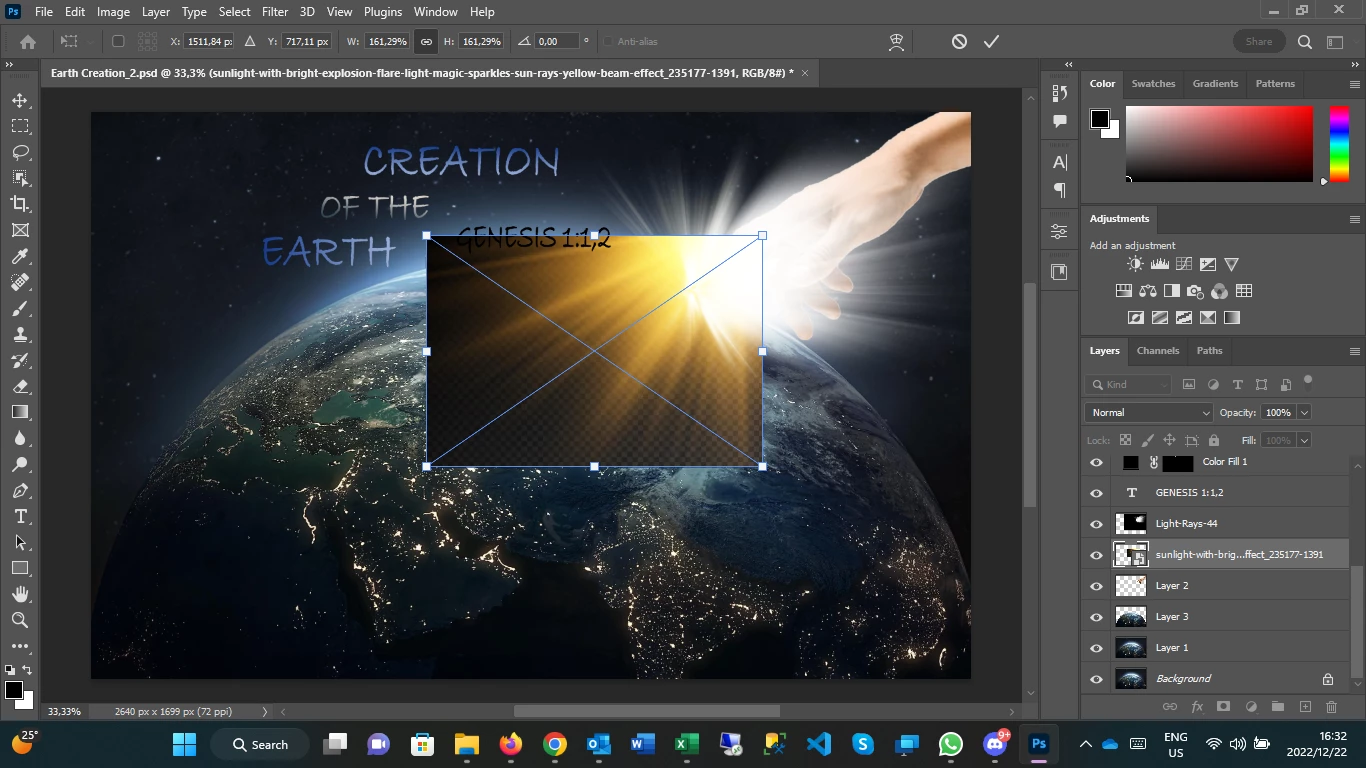Select the Gradient tool
Viewport: 1366px width, 768px height.
(20, 412)
